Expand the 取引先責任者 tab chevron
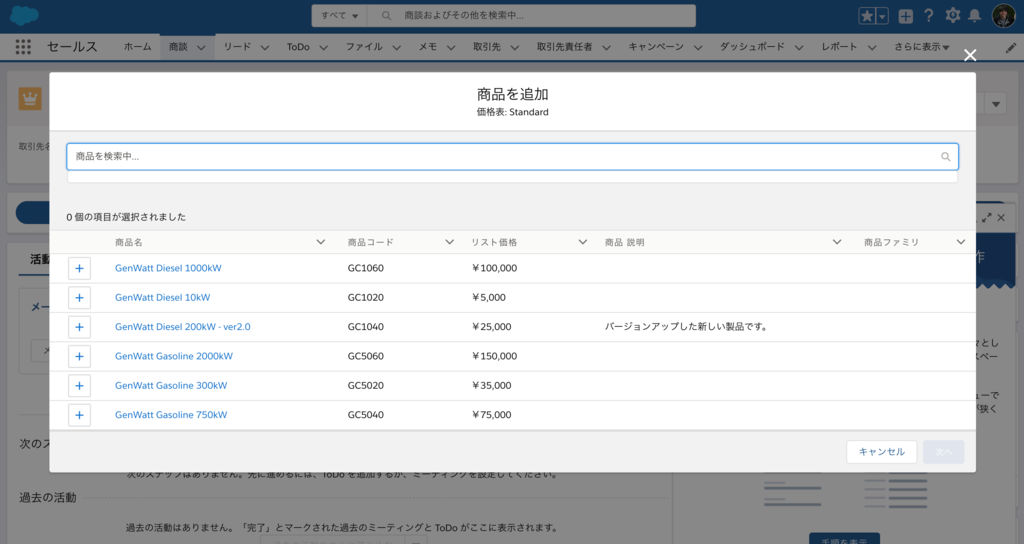 [x=606, y=48]
